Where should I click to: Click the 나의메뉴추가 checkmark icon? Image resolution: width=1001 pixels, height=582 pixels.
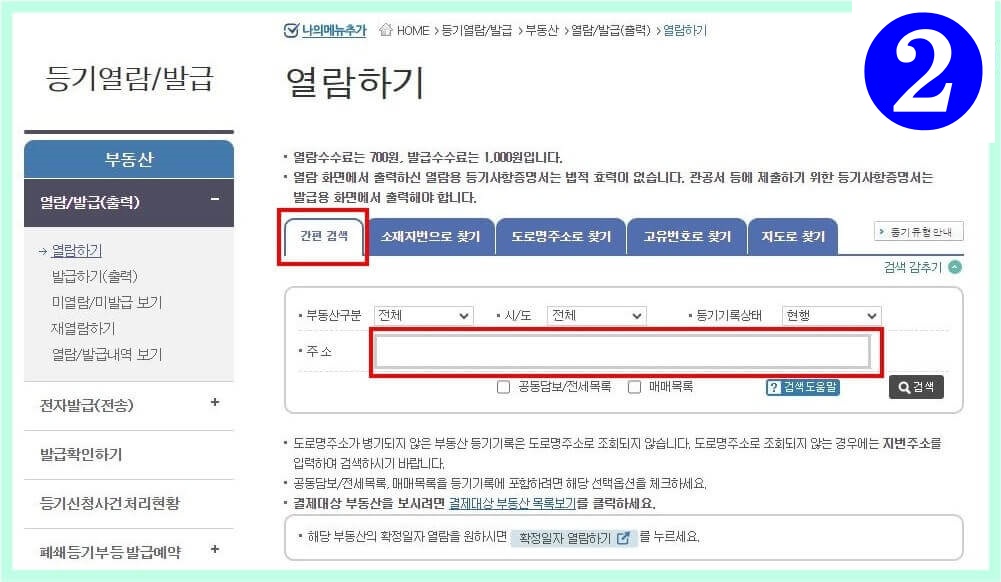[290, 30]
